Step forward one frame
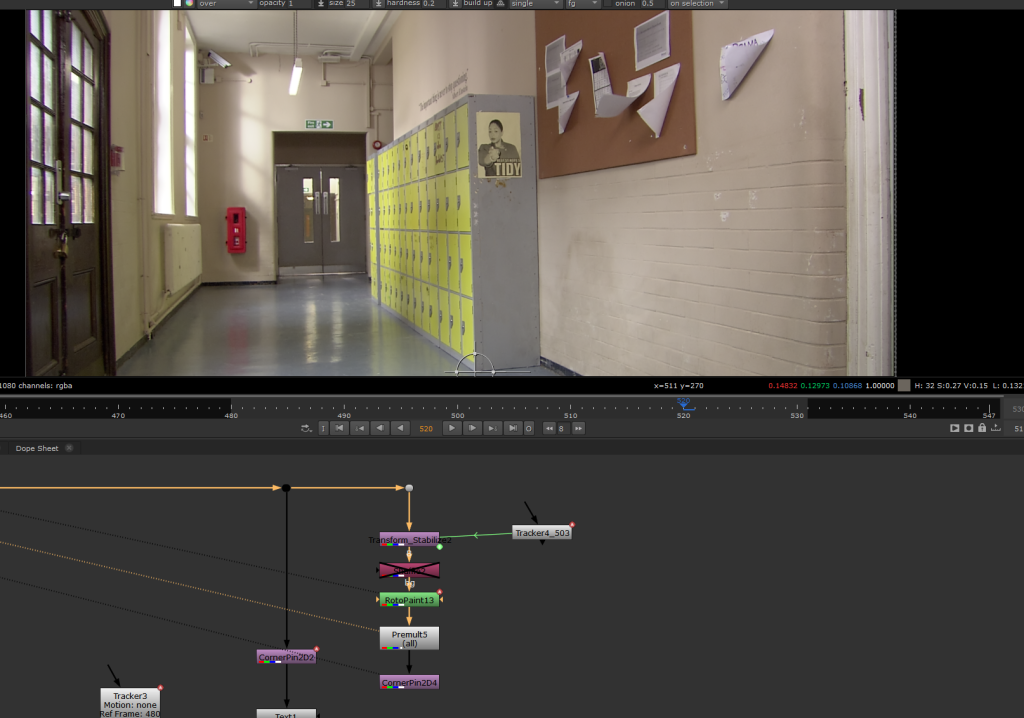The width and height of the screenshot is (1024, 718). coord(472,429)
